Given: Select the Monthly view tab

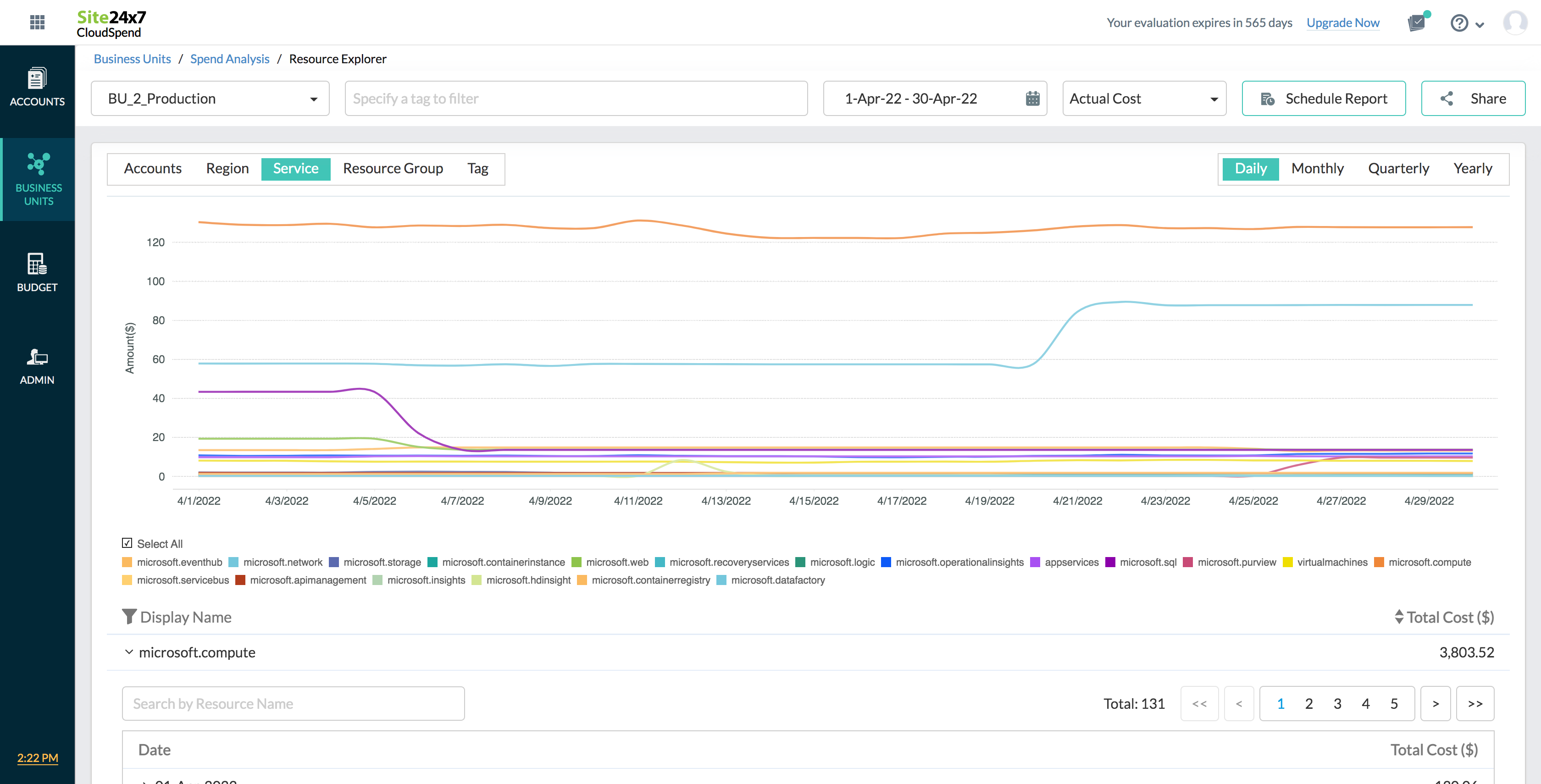Looking at the screenshot, I should (x=1317, y=169).
